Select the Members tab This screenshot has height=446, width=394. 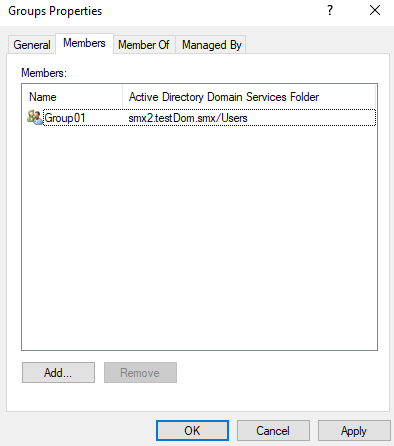tap(84, 43)
